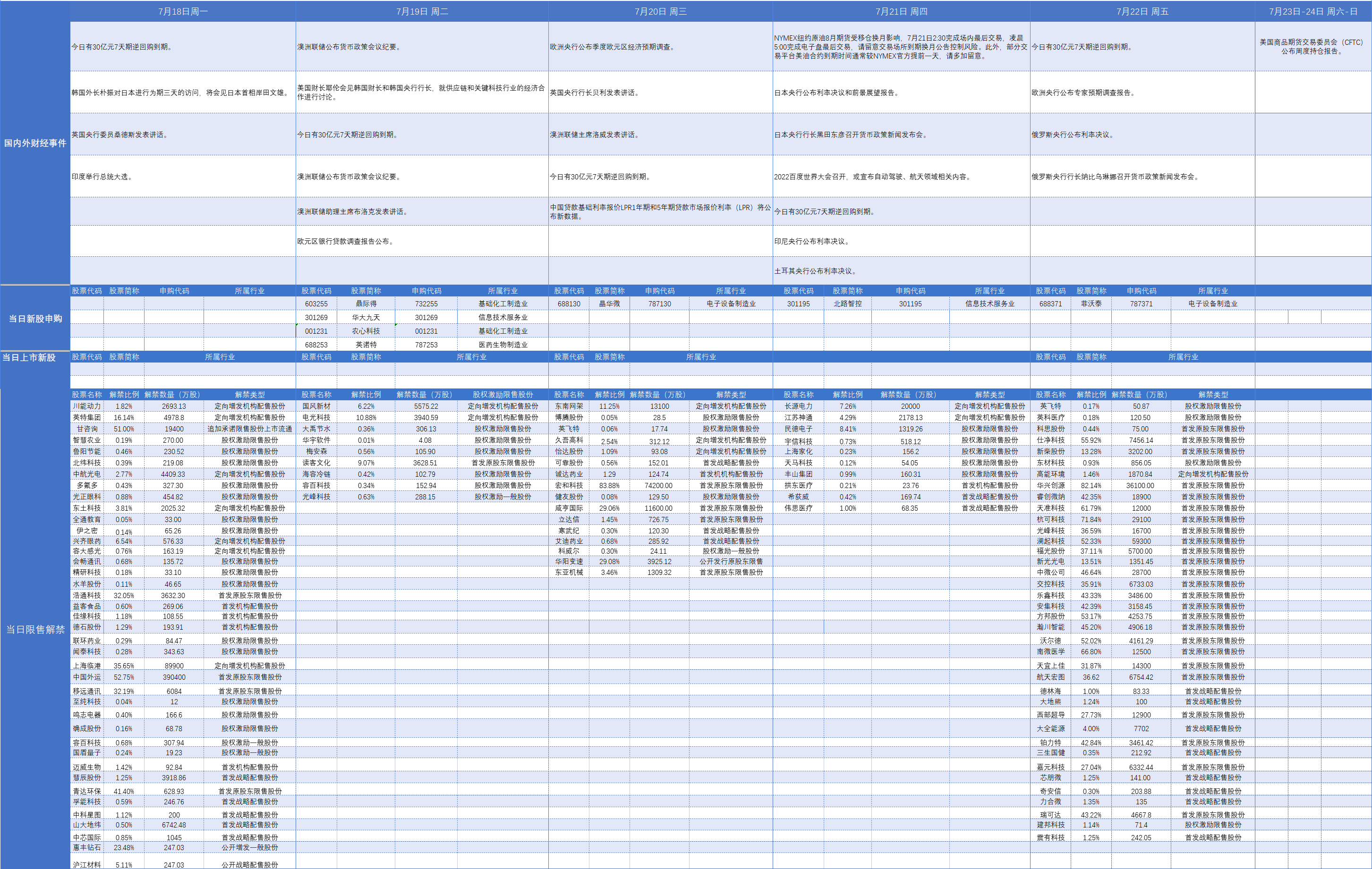Click the unlock quantity cell 74200.00
This screenshot has height=869, width=1372.
click(659, 486)
